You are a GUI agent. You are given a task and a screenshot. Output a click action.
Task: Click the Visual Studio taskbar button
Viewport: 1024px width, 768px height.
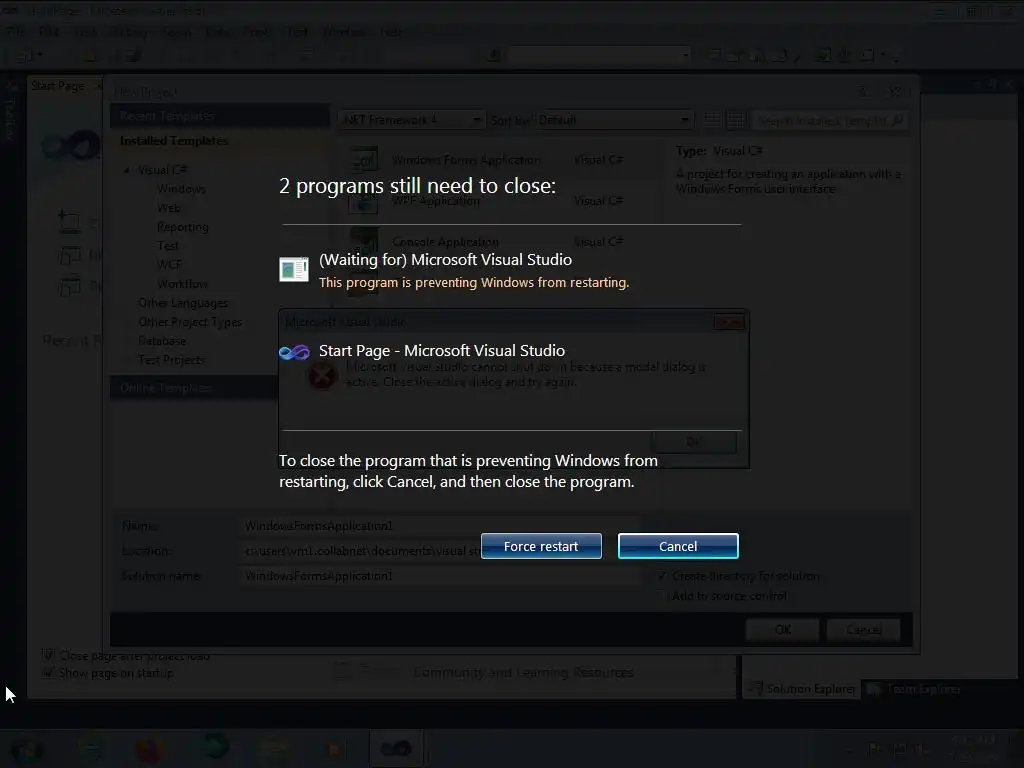tap(396, 748)
